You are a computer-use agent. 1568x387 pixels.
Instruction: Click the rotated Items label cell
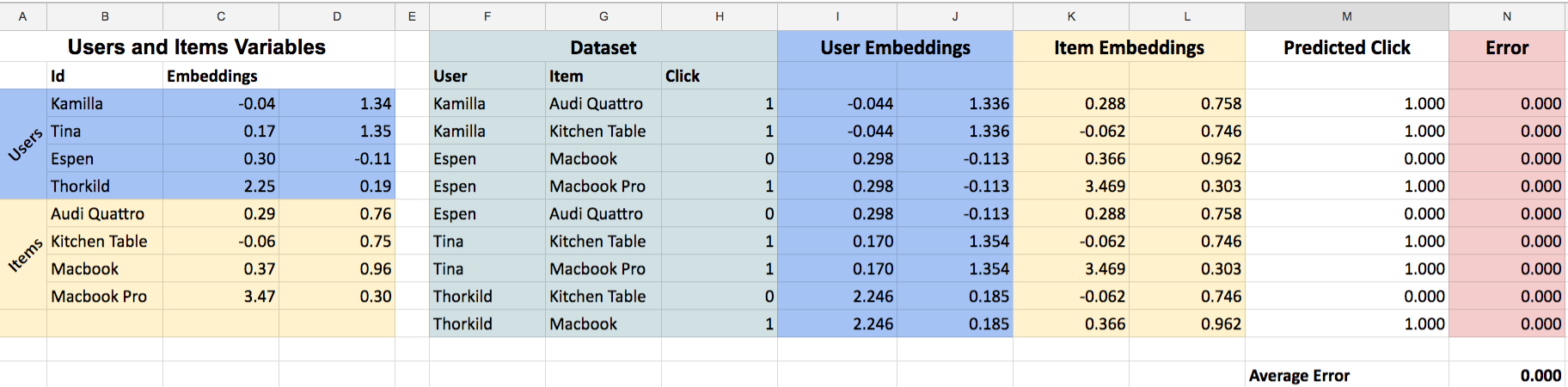pyautogui.click(x=24, y=255)
